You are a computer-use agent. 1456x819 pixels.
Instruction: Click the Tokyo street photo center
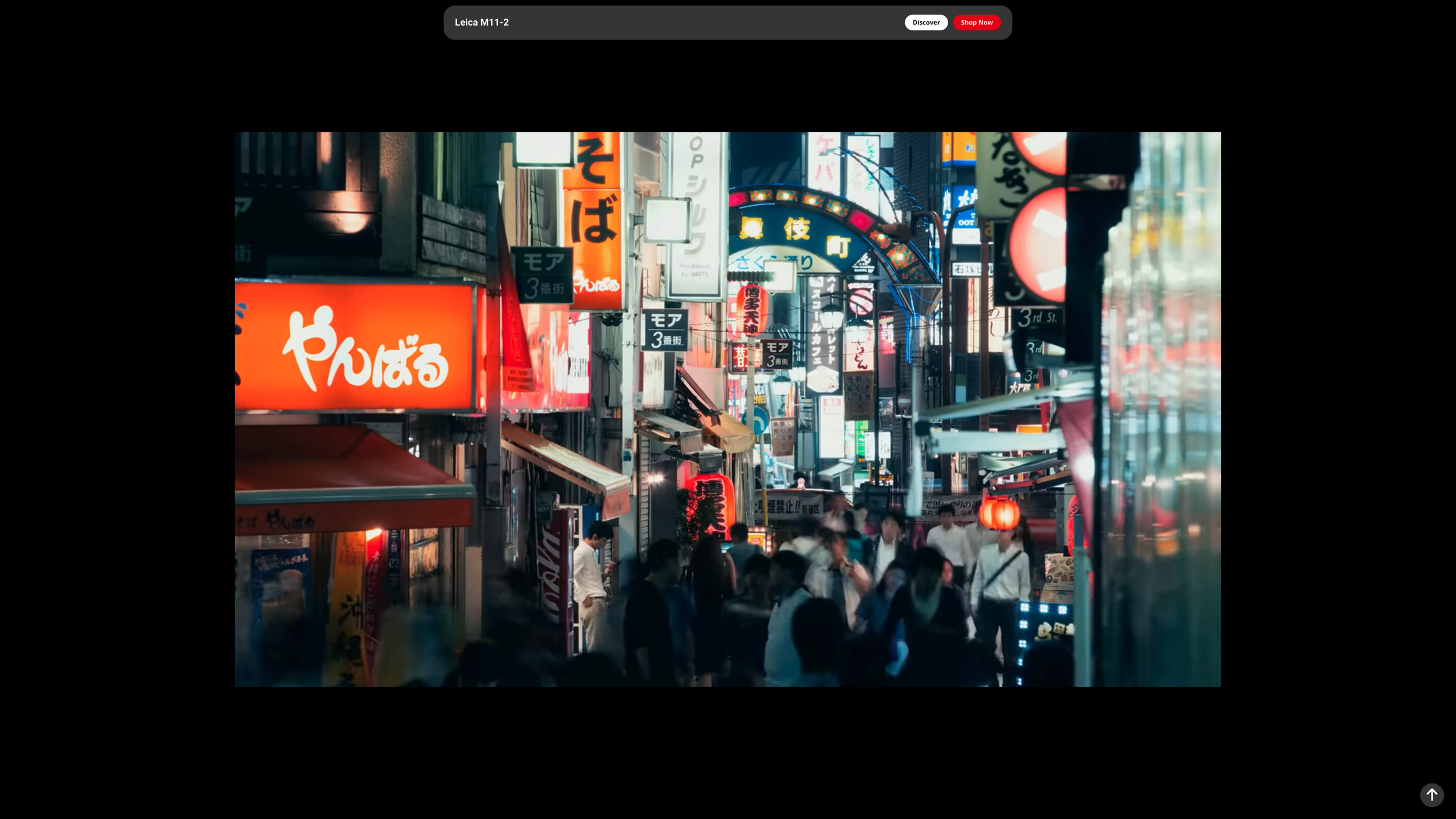(x=728, y=409)
